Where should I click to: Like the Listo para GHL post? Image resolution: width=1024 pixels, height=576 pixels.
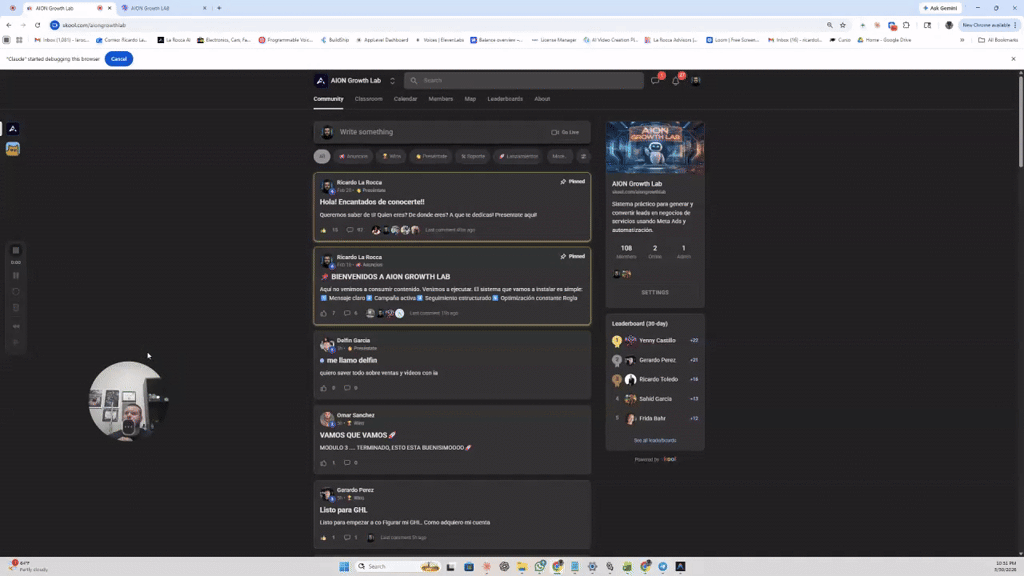point(323,537)
